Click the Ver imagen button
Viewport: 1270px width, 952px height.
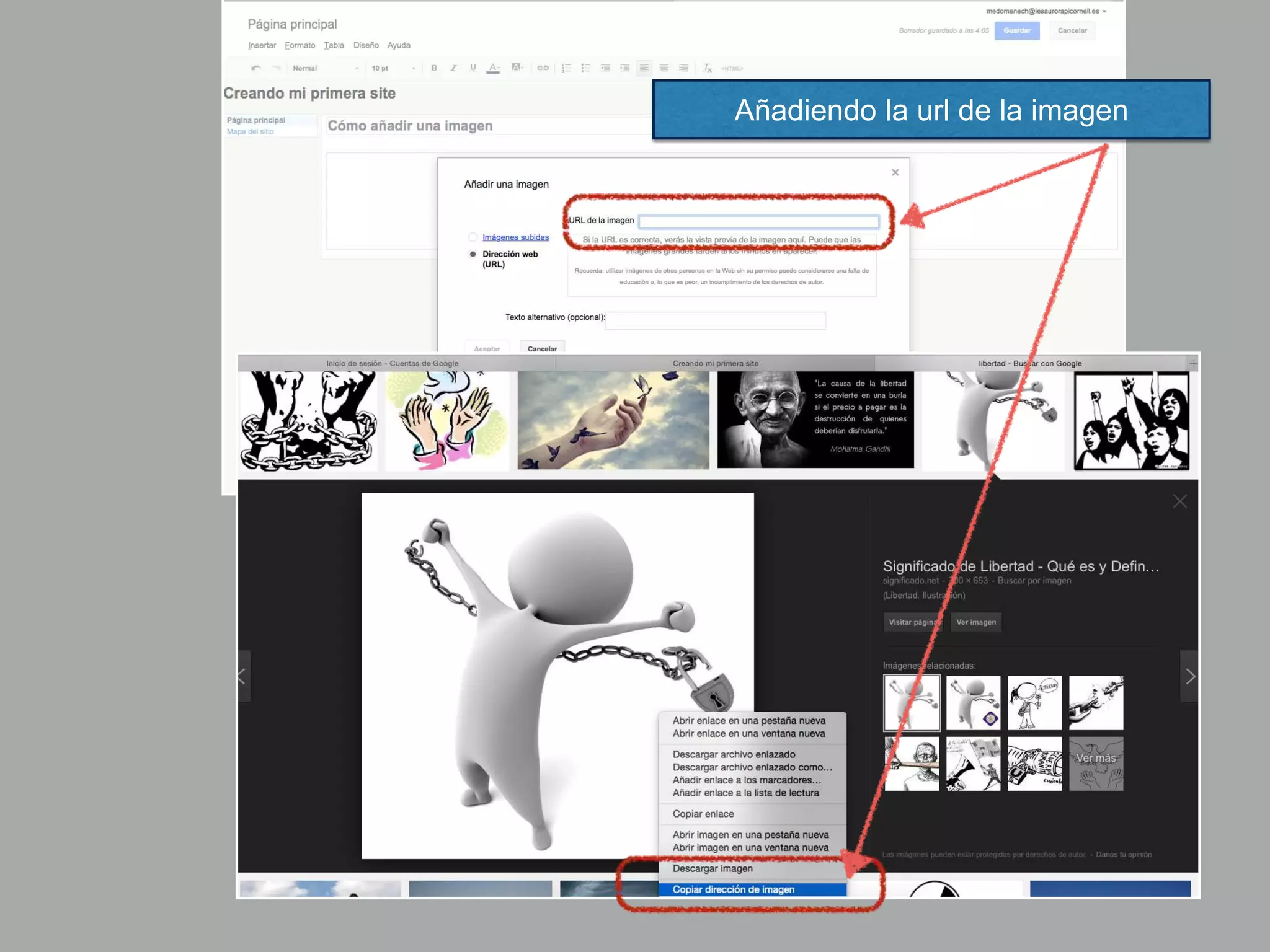tap(976, 622)
